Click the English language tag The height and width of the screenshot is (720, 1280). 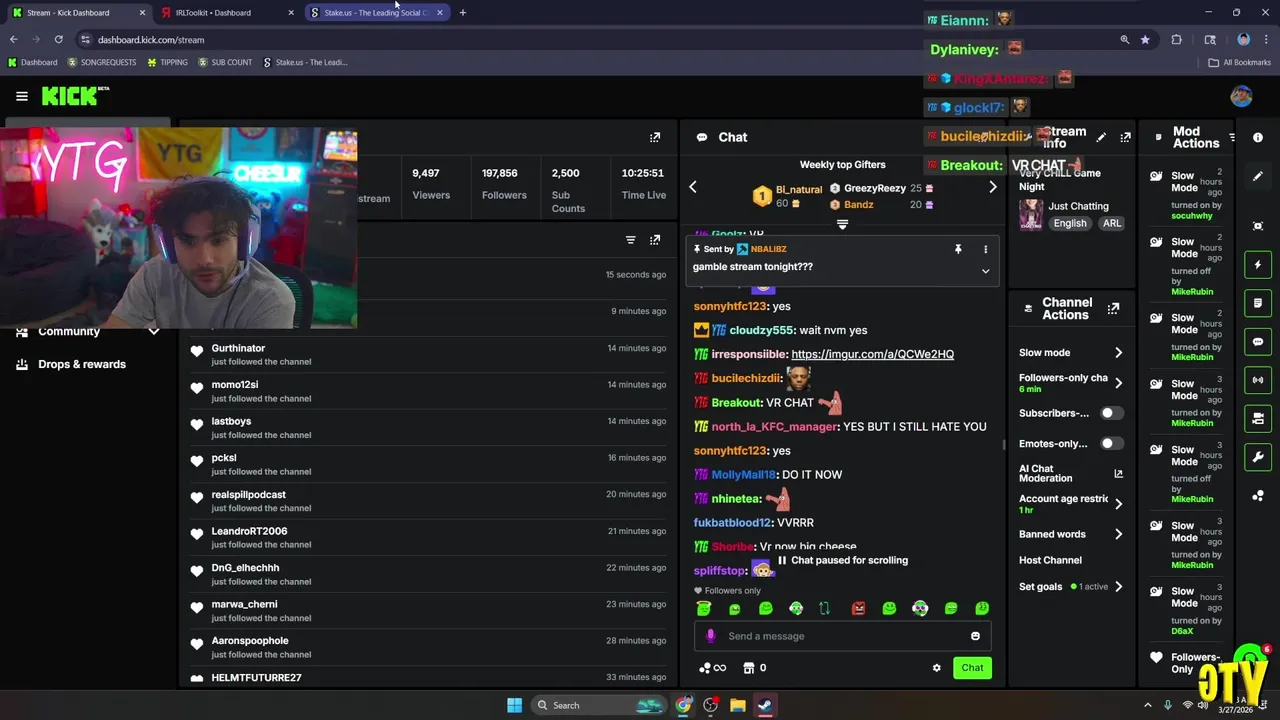[x=1069, y=223]
